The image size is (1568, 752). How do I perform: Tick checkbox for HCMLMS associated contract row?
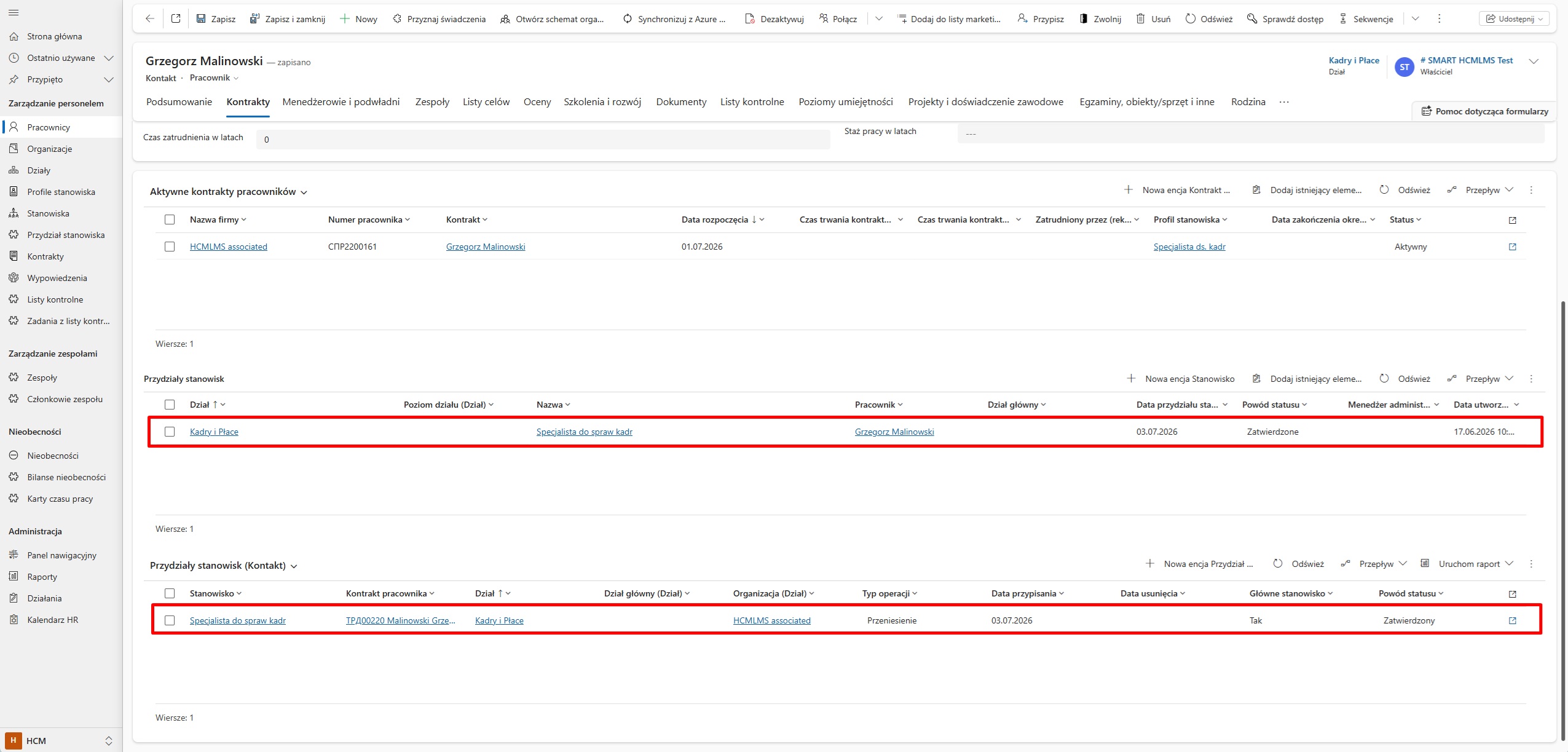[170, 247]
